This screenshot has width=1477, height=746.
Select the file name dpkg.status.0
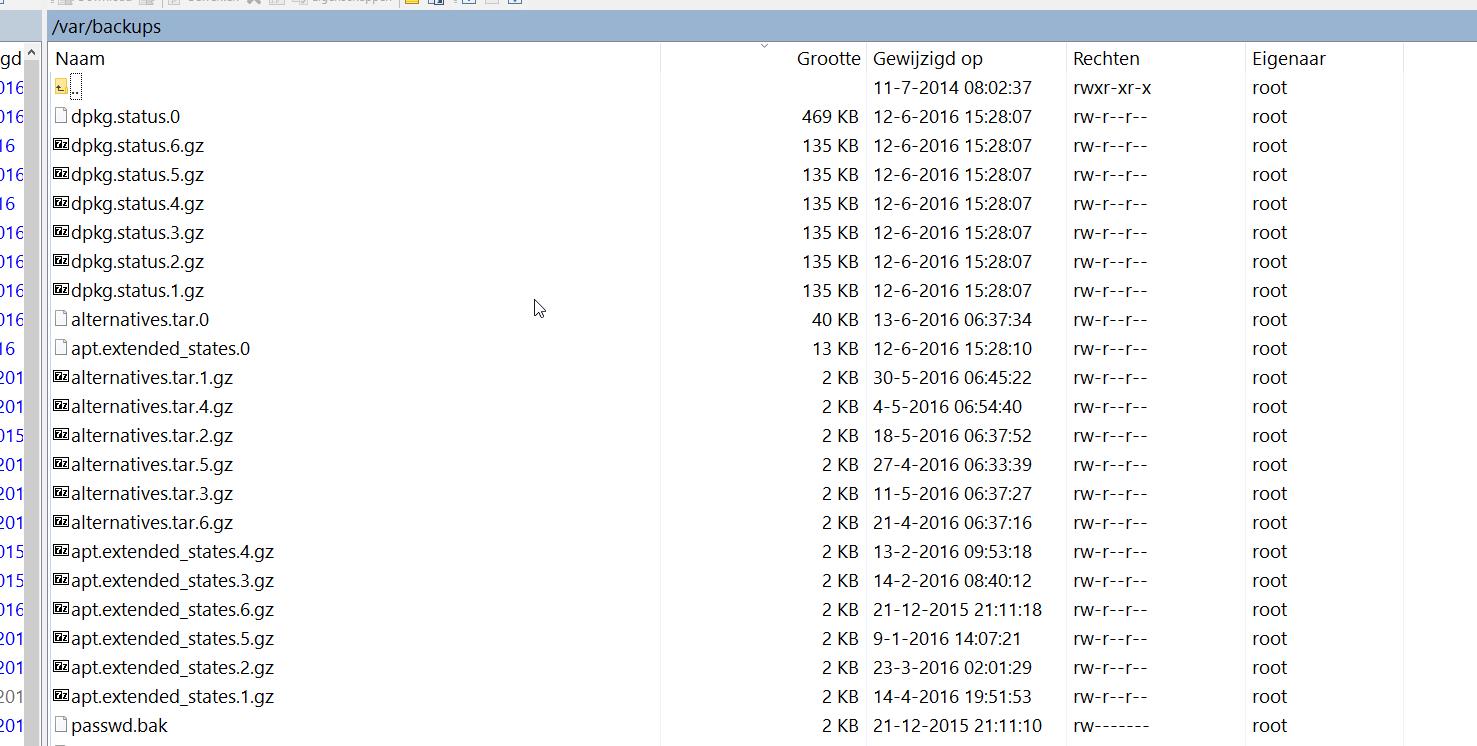[x=125, y=116]
